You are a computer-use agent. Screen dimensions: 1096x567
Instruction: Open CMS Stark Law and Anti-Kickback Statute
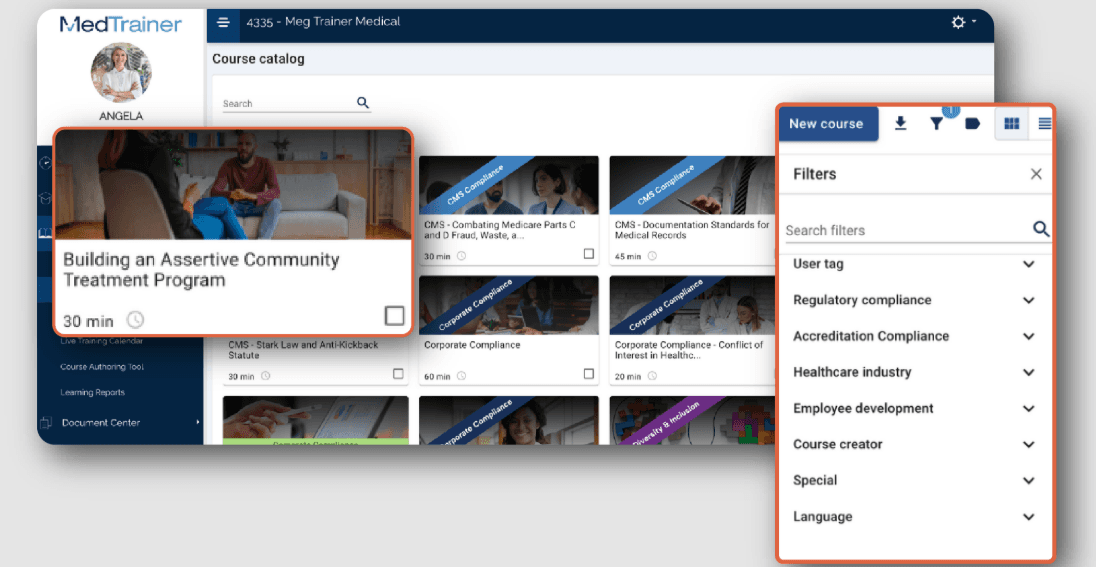tap(303, 350)
